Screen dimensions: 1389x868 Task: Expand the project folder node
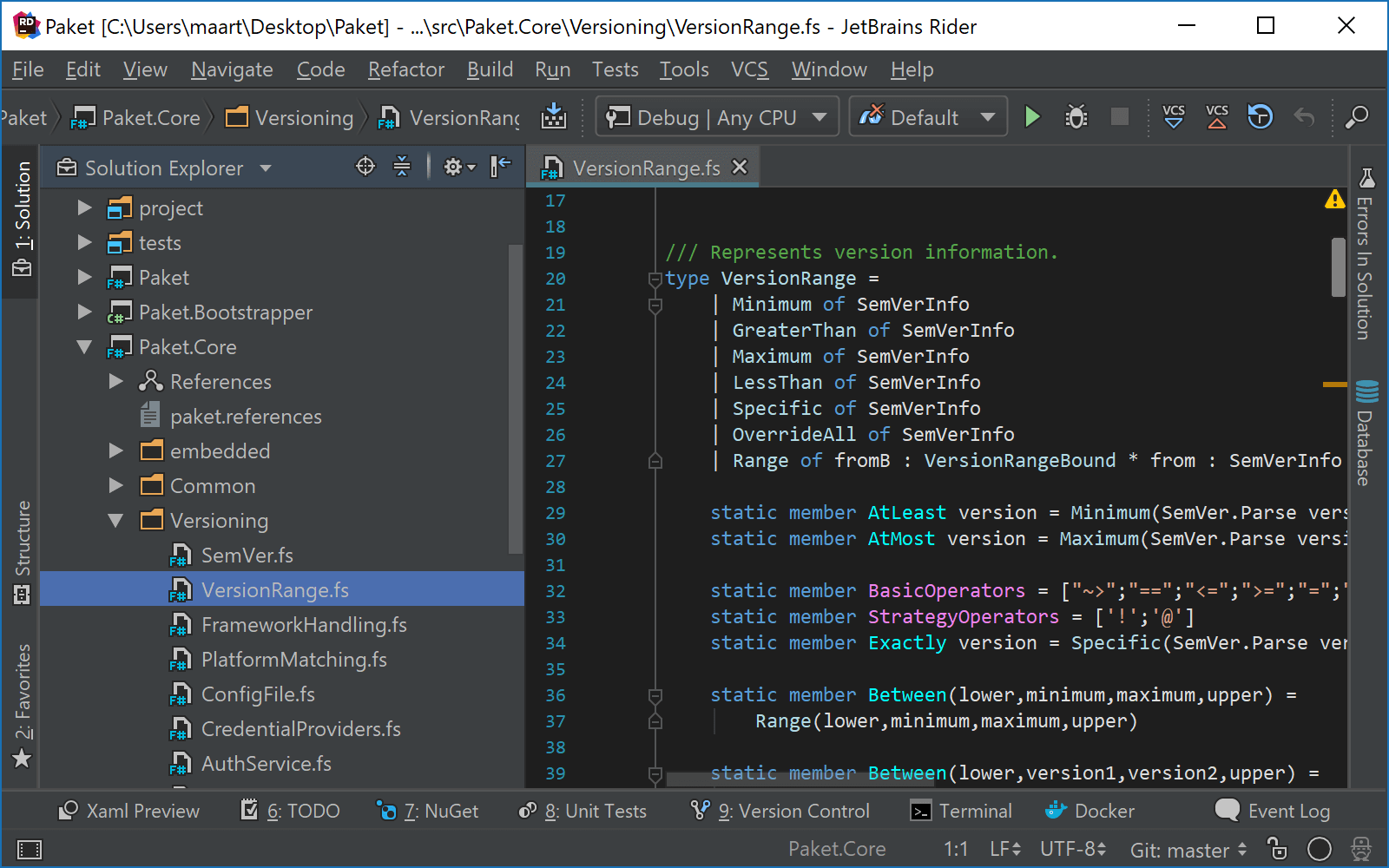pos(84,207)
